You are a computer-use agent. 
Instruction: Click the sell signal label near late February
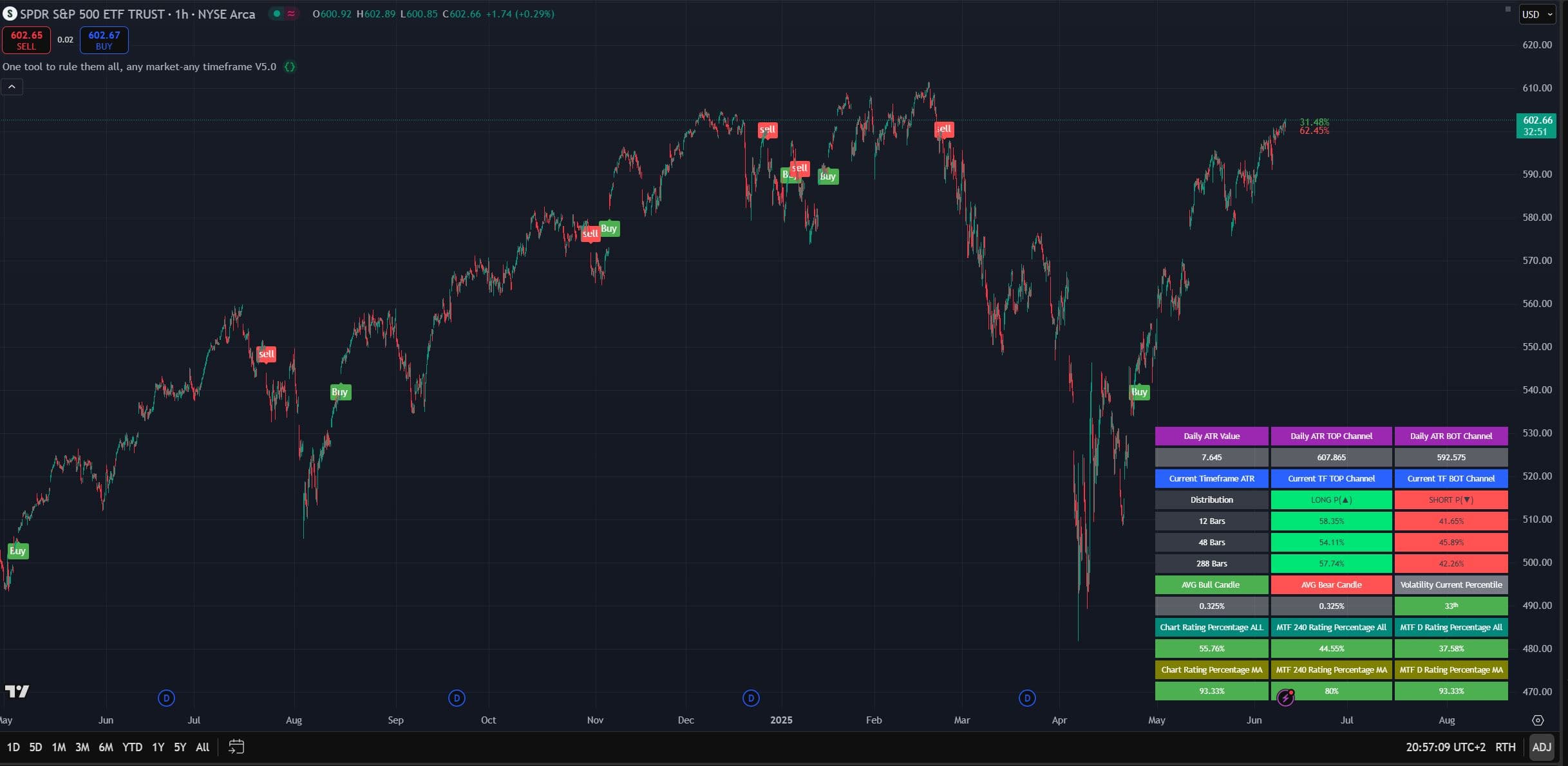click(943, 129)
